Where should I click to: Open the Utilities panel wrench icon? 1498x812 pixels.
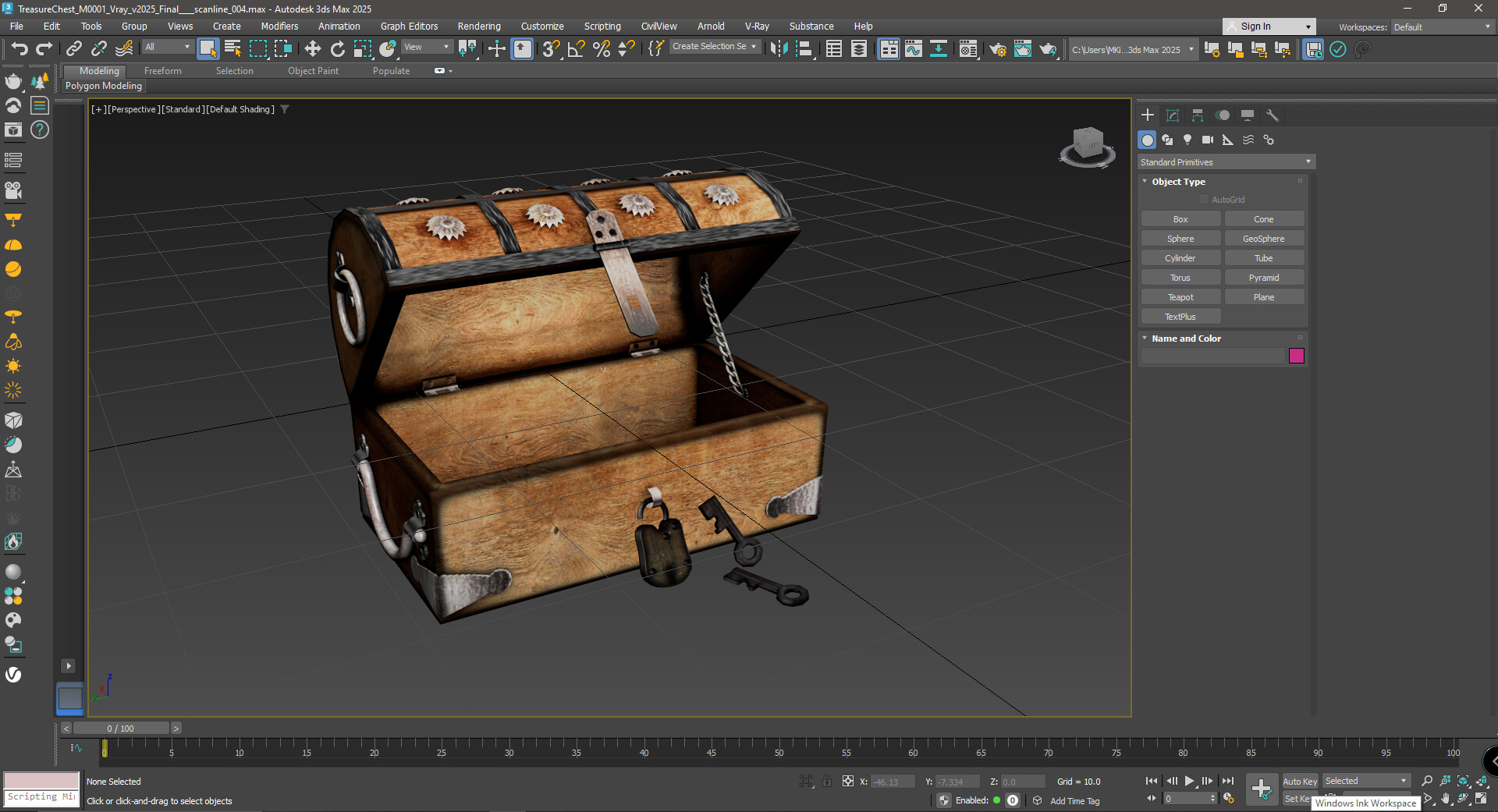tap(1272, 115)
